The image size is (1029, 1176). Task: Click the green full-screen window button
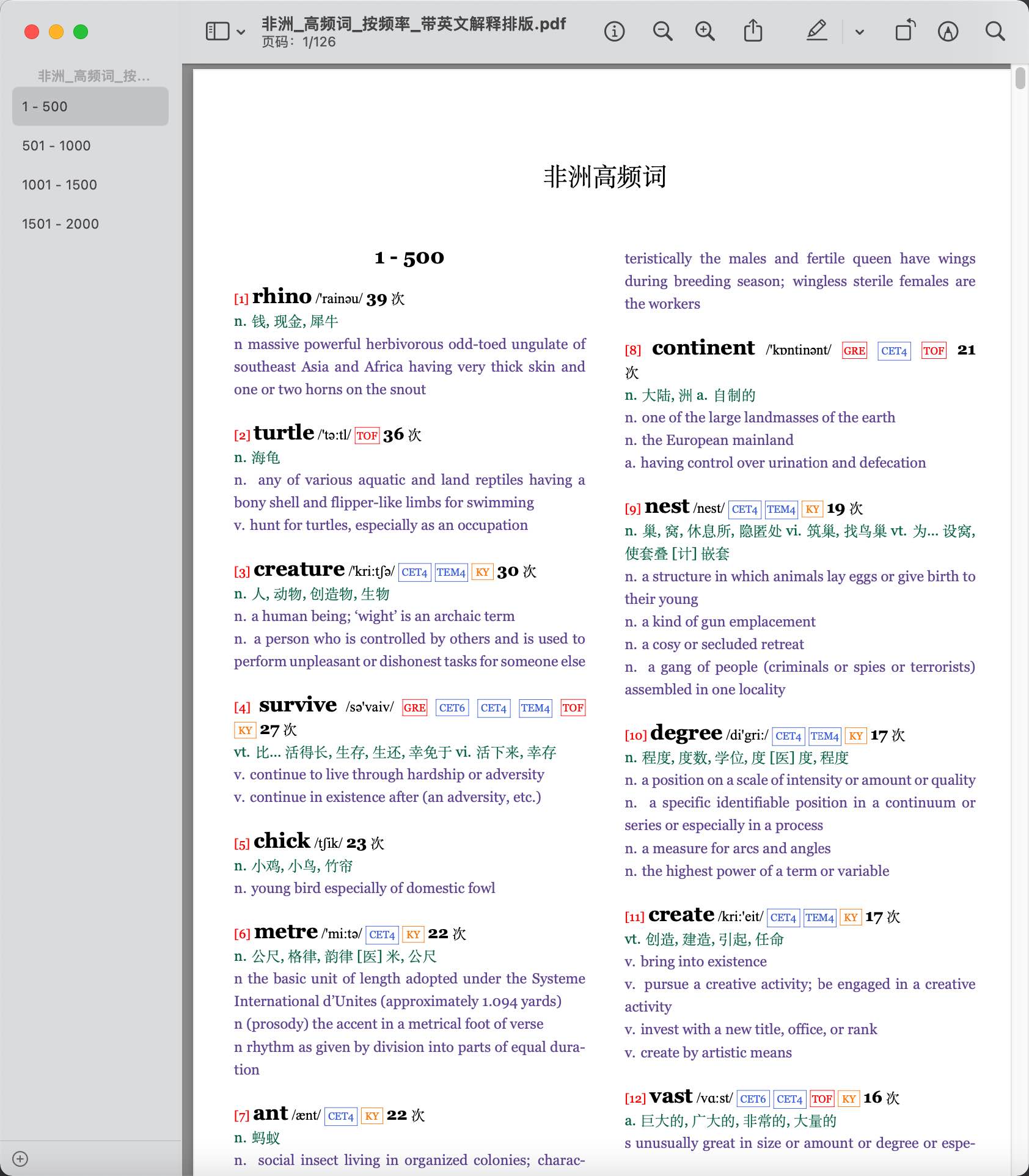pos(81,32)
